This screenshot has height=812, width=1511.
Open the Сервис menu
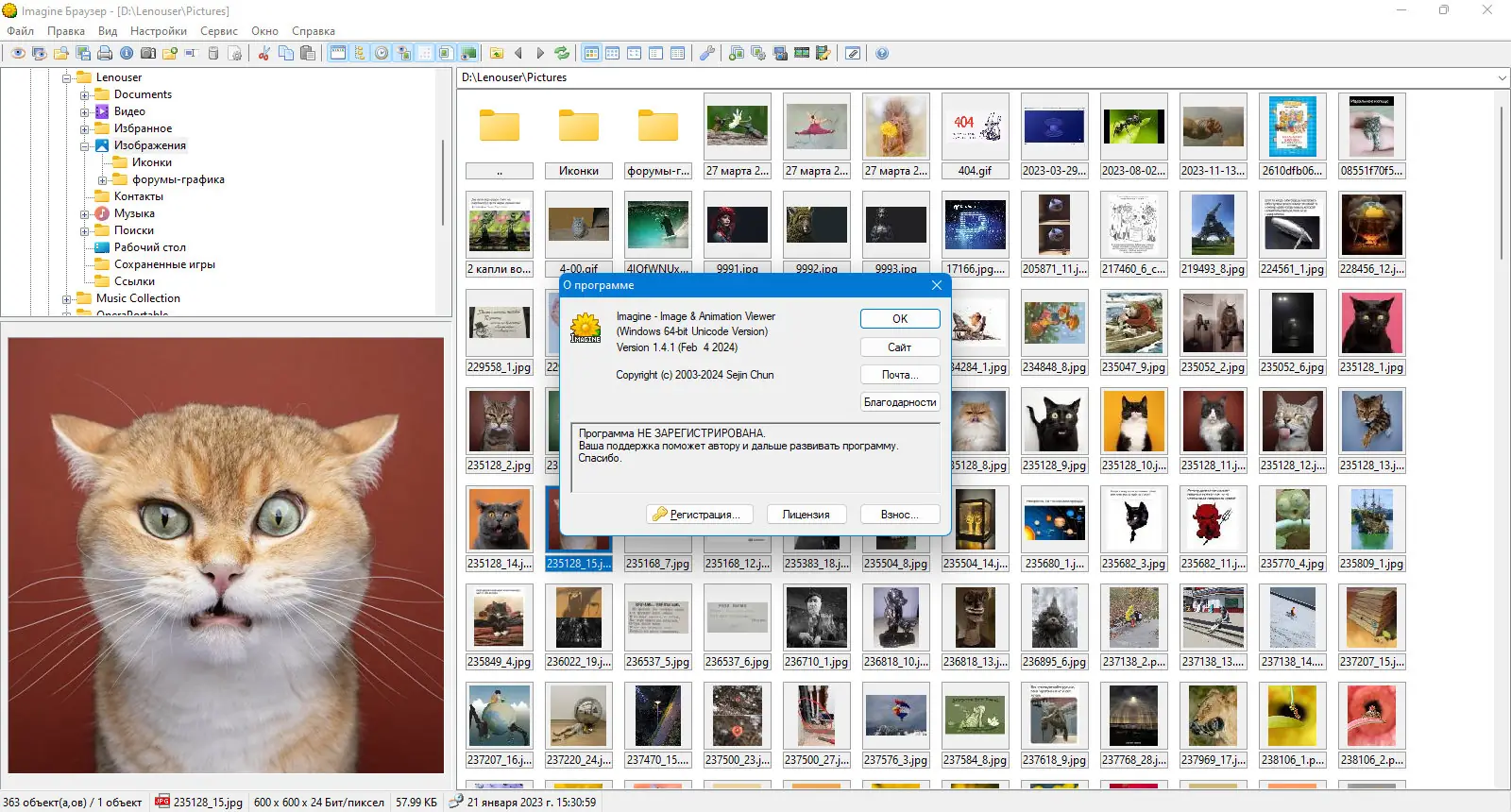pos(218,31)
